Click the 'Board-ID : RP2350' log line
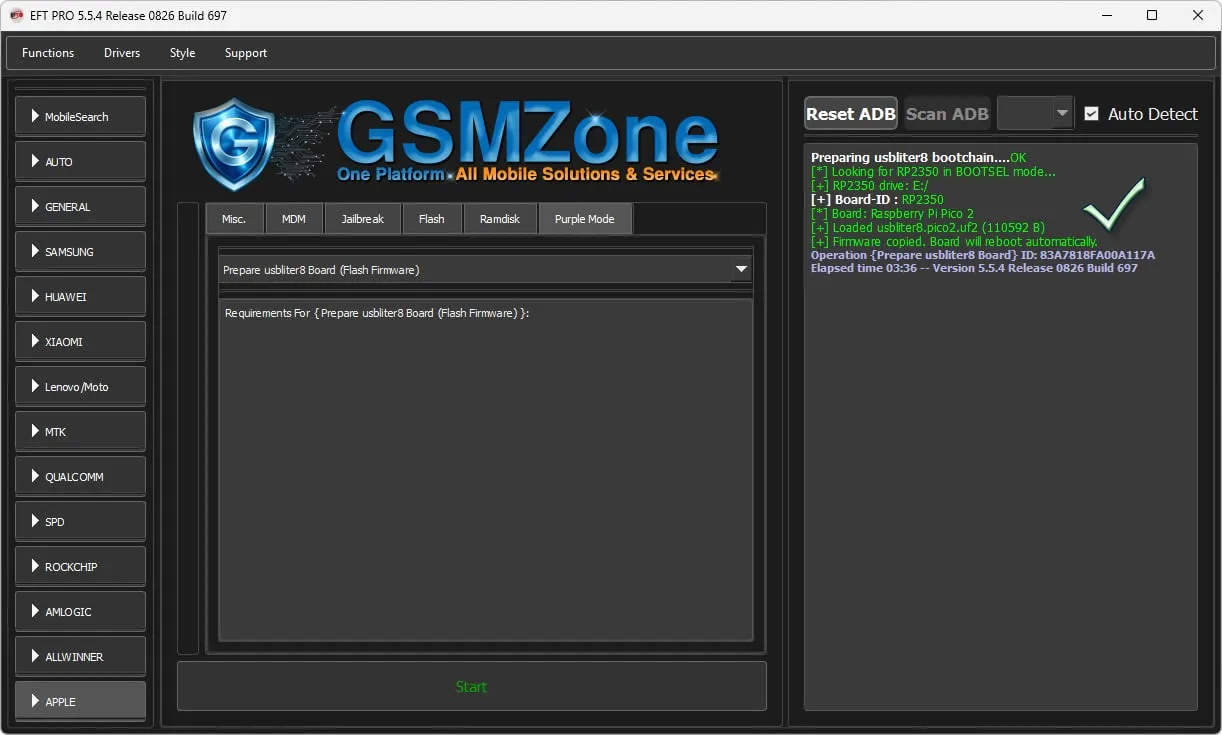 coord(877,200)
